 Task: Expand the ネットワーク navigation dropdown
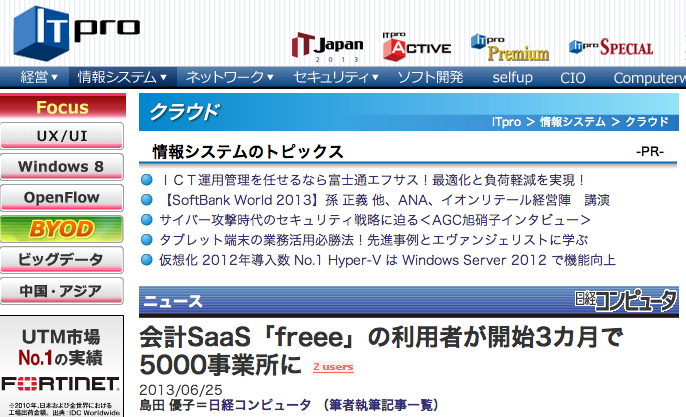(x=229, y=77)
